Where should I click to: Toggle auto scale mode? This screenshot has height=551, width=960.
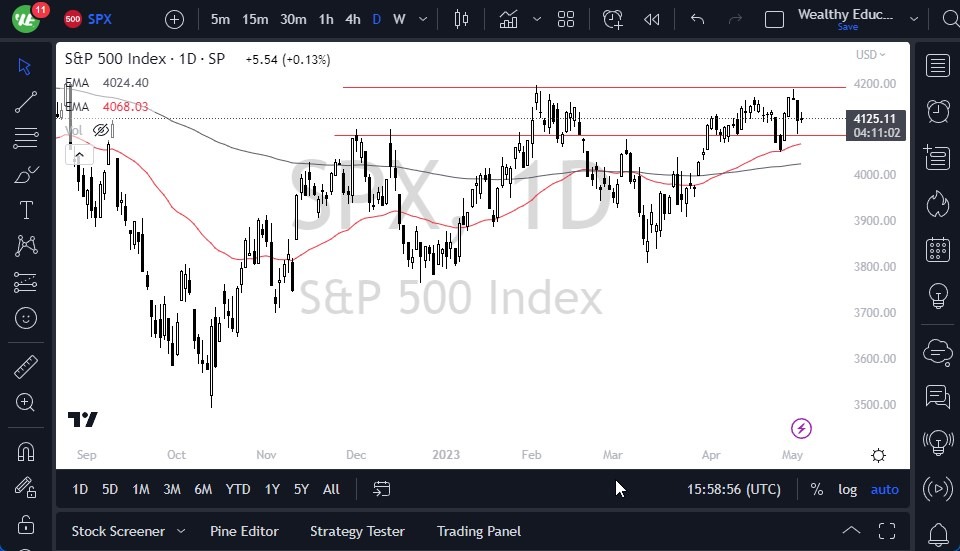click(885, 489)
